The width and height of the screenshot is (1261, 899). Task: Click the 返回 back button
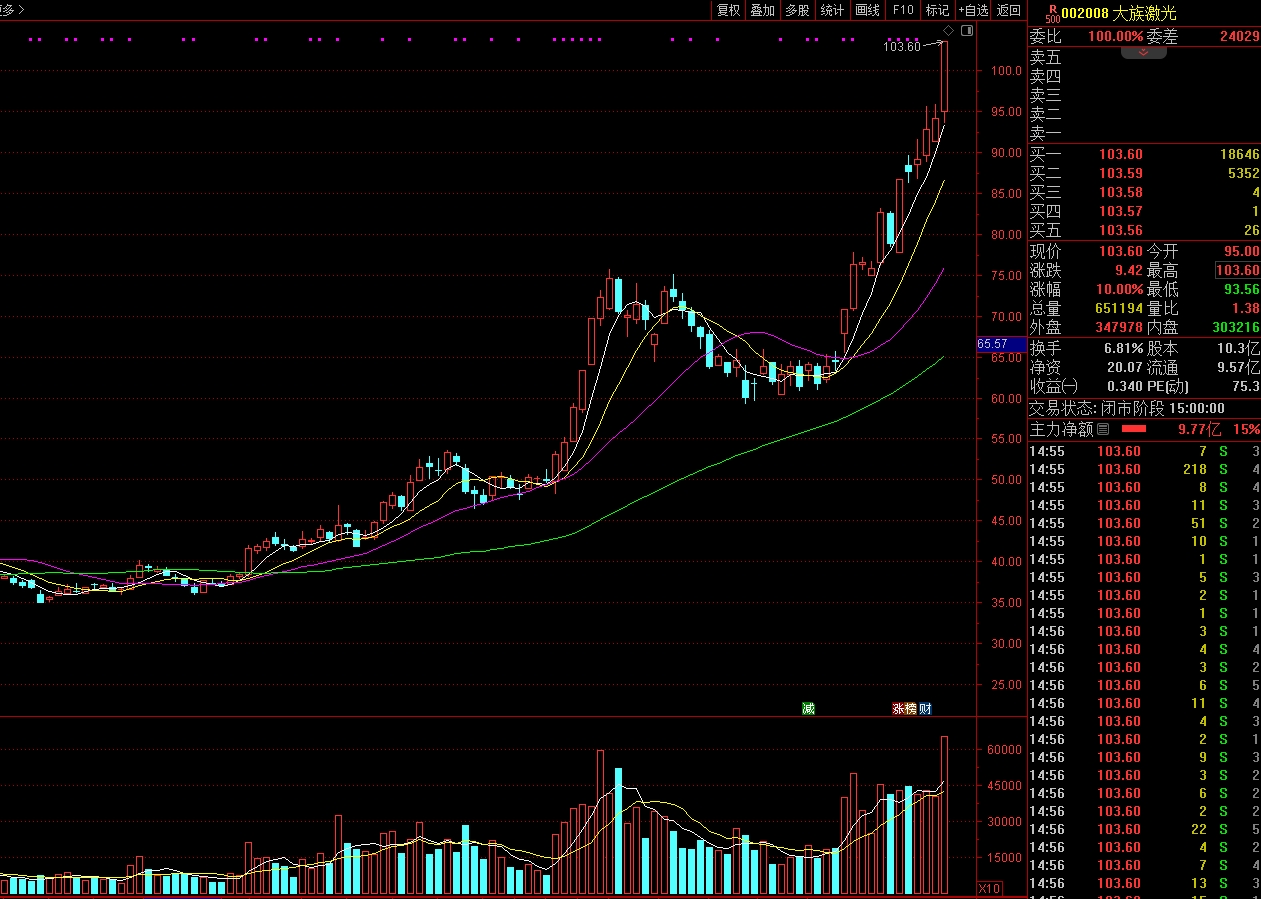coord(1009,10)
